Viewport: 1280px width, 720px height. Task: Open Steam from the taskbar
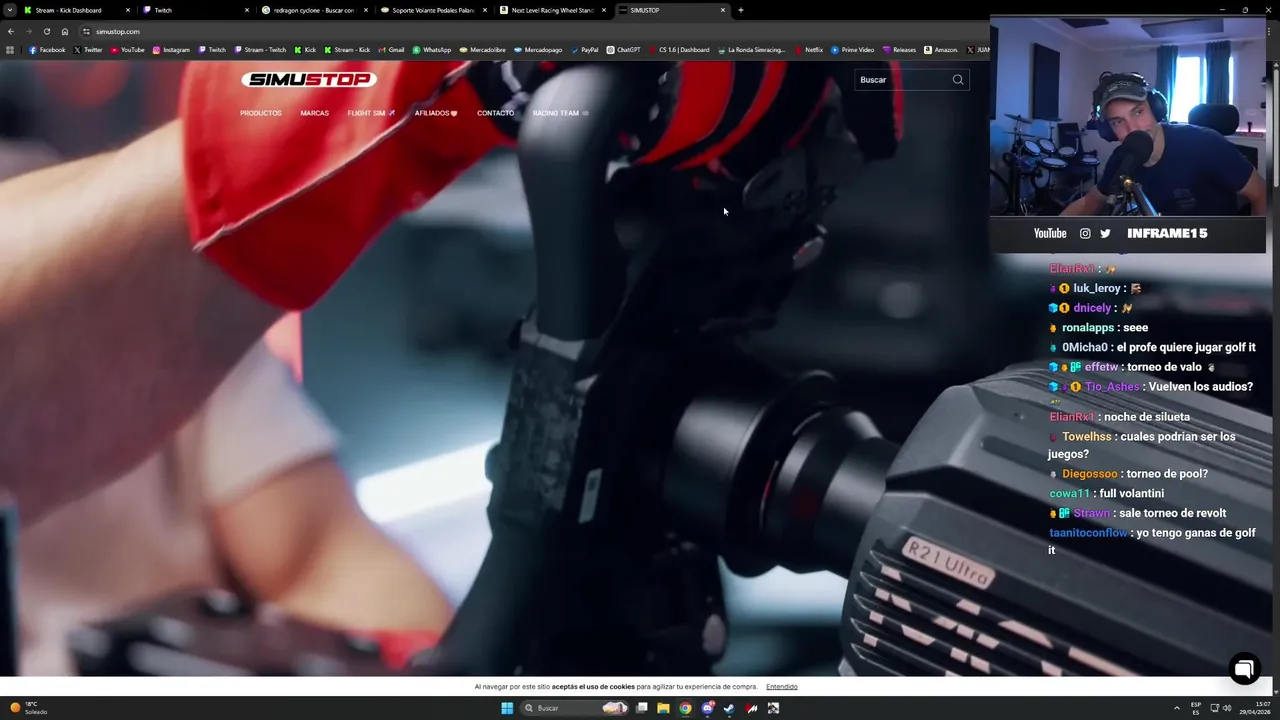click(729, 708)
